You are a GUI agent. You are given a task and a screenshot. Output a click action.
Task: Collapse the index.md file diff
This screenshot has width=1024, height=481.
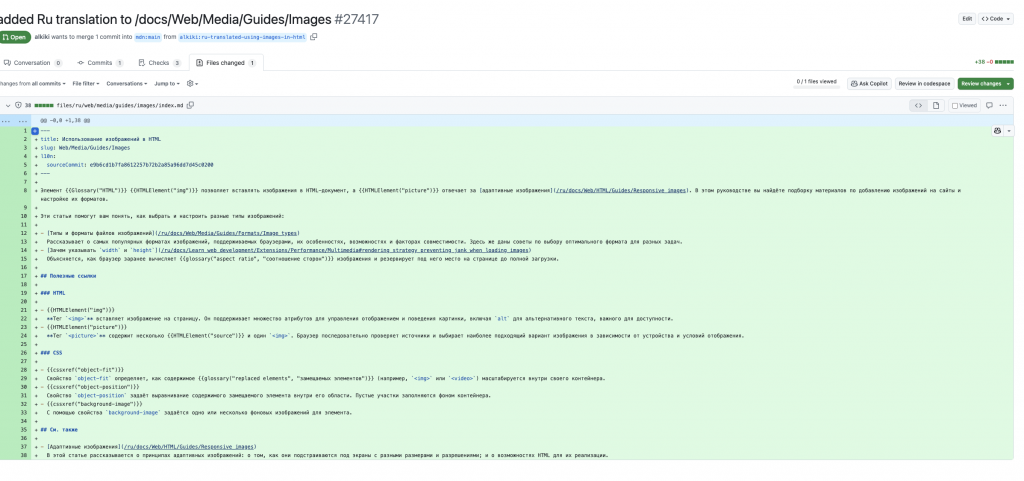[x=8, y=105]
